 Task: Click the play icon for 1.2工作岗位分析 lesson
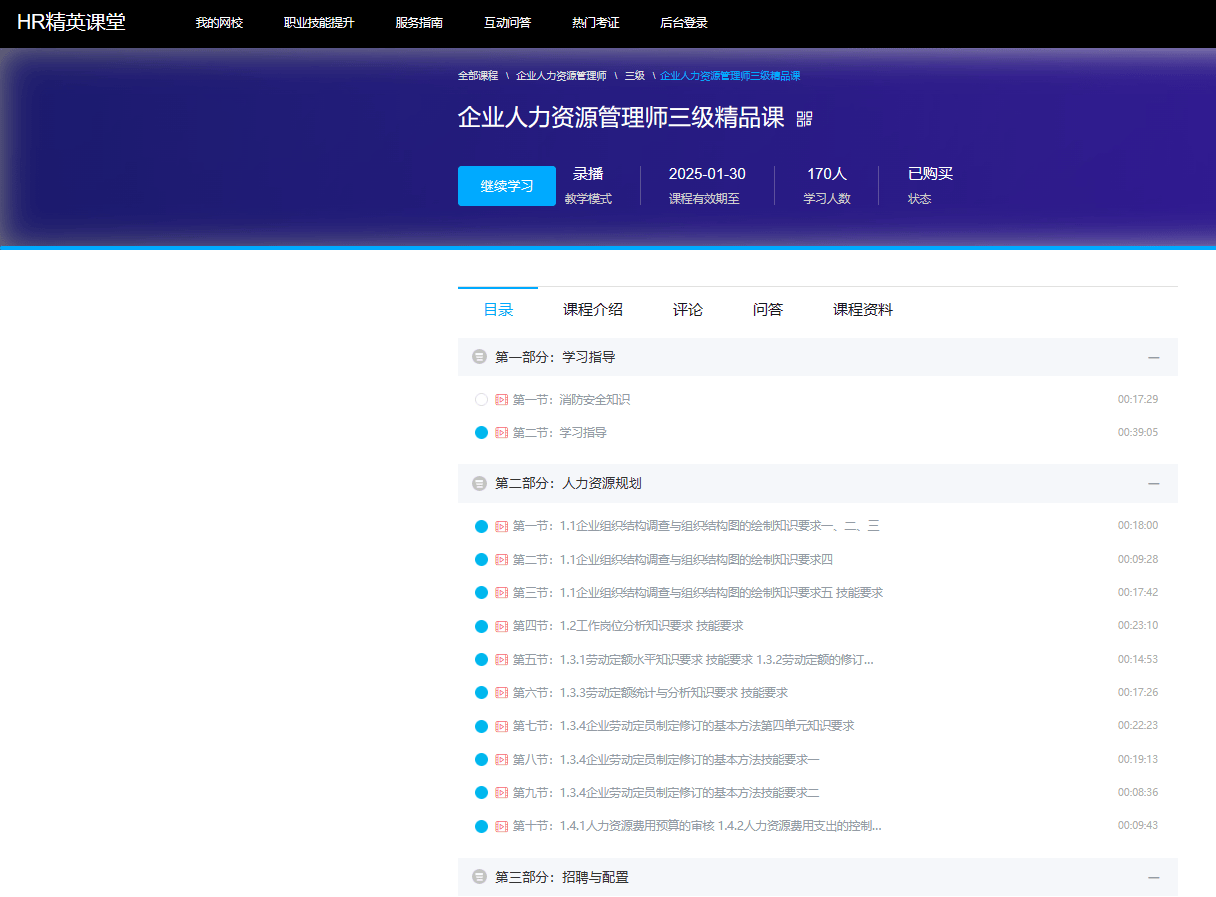pyautogui.click(x=501, y=625)
